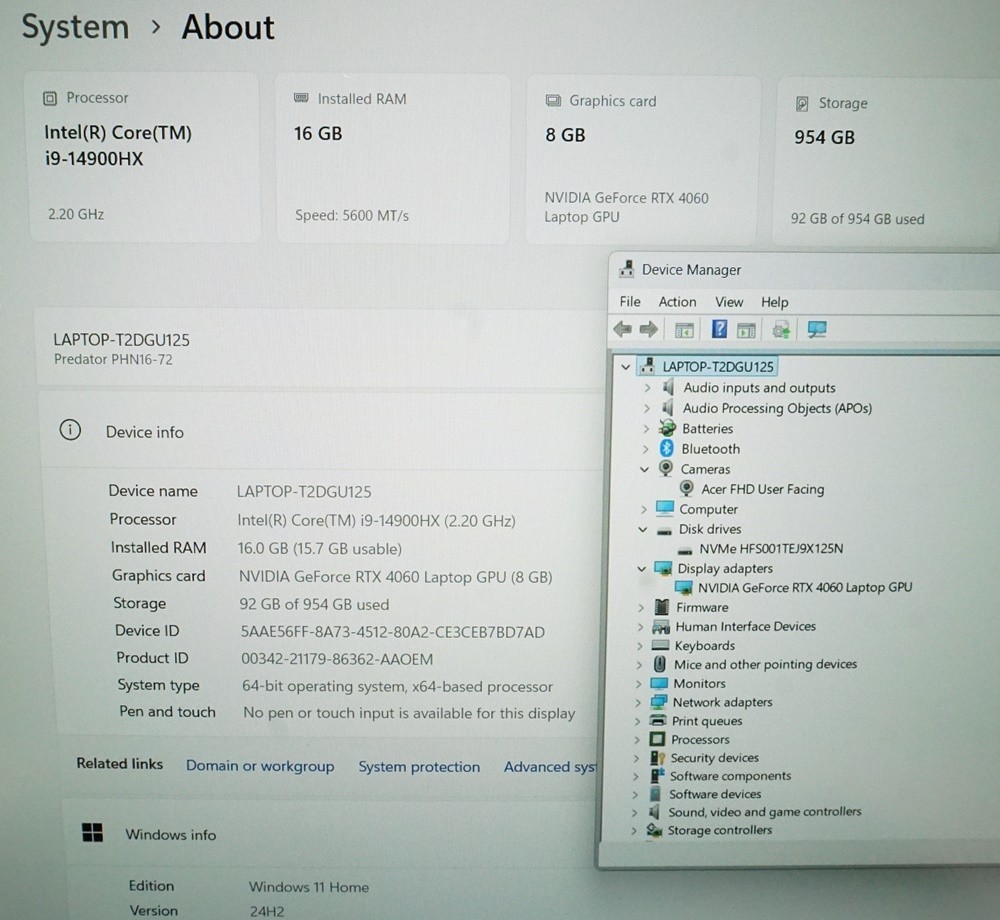Select the Batteries category icon
This screenshot has height=920, width=1000.
point(667,428)
